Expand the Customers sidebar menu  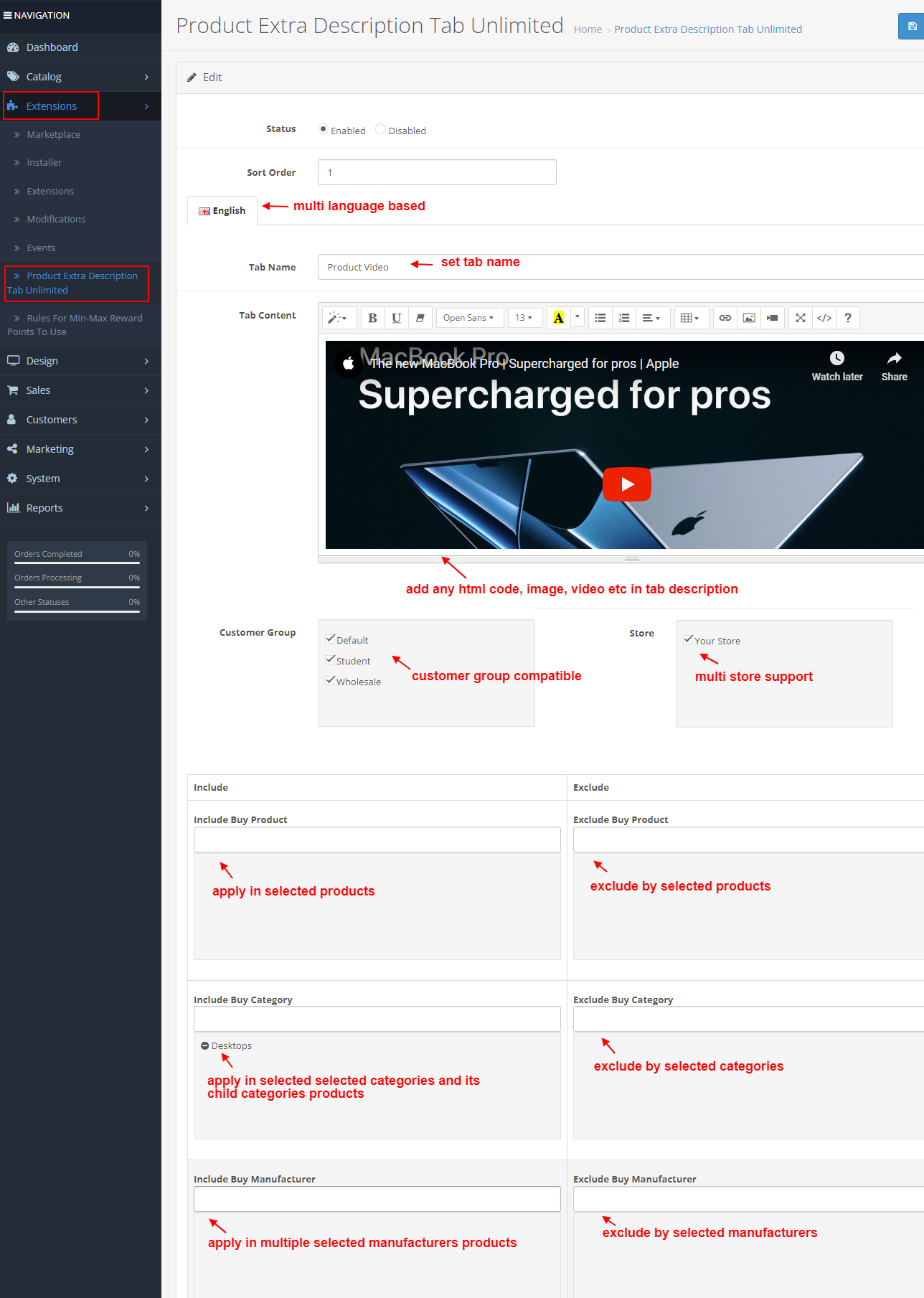coord(80,420)
